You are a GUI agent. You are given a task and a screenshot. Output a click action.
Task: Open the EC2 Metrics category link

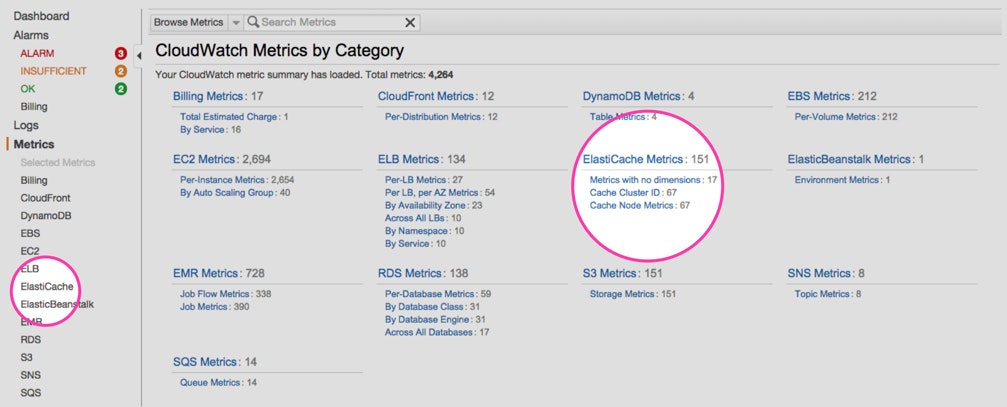click(205, 159)
